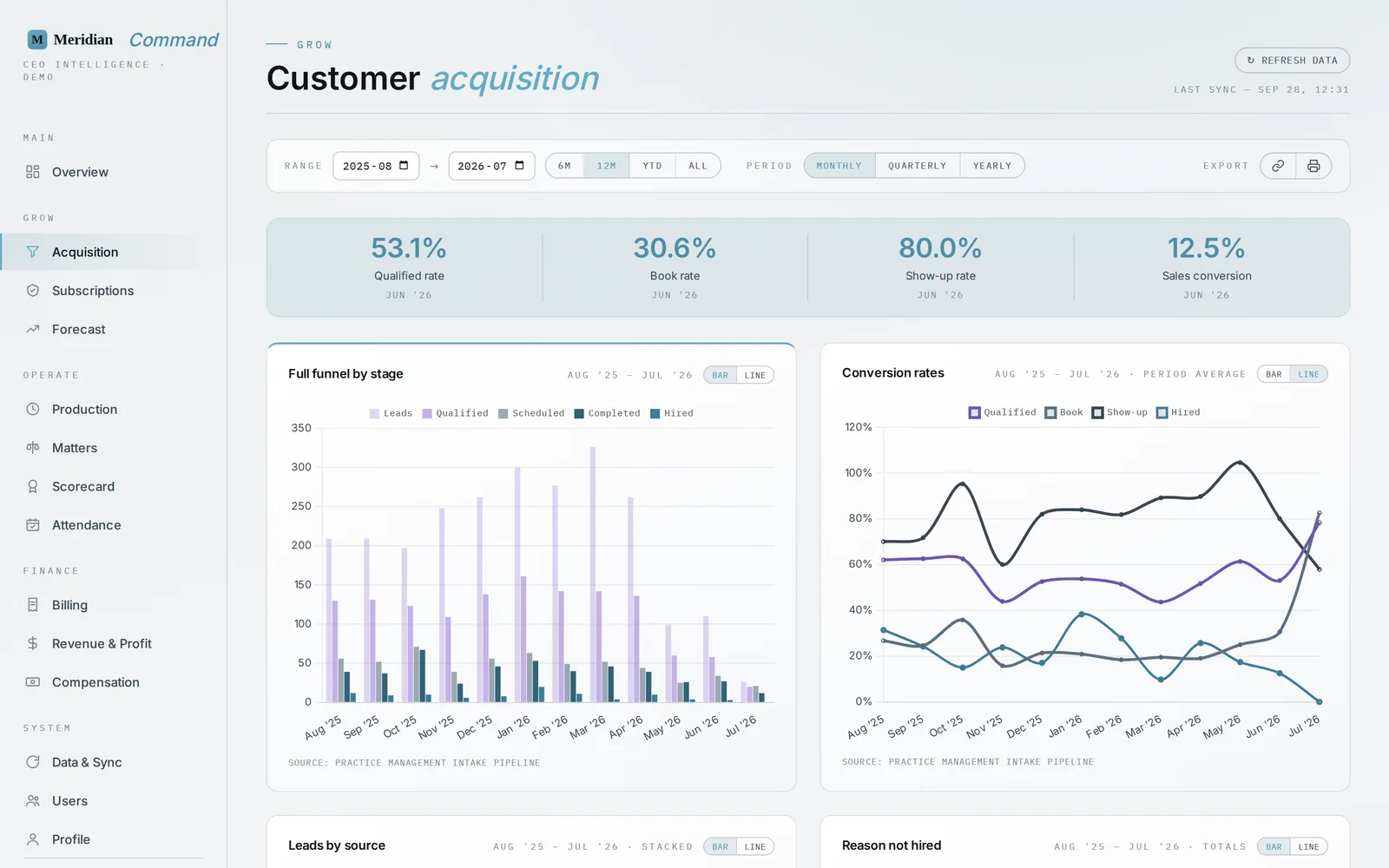Click the Refresh Data button
1389x868 pixels.
pyautogui.click(x=1292, y=60)
